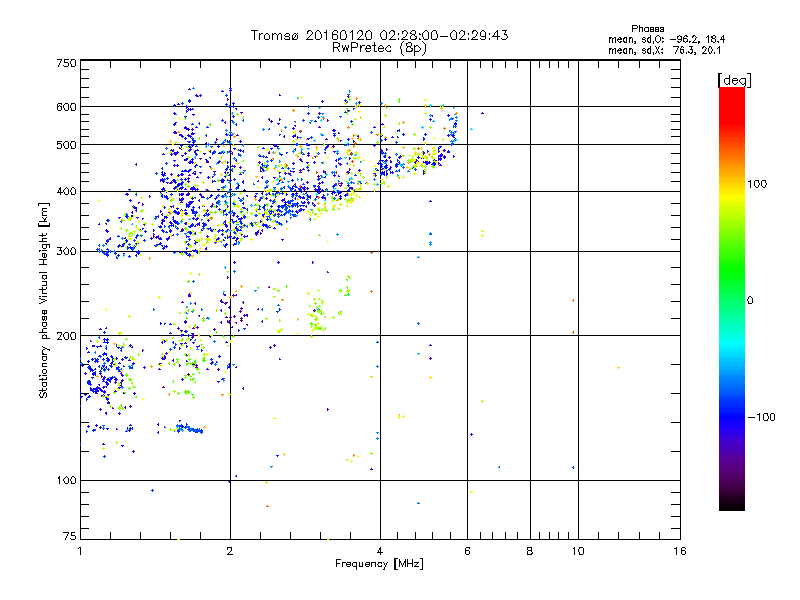Click the 'Frequency [MHz]' x-axis label
The image size is (800, 600).
[379, 564]
